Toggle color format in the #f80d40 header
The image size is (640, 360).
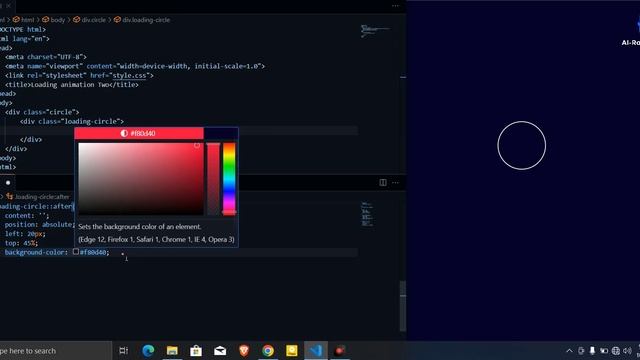(139, 133)
